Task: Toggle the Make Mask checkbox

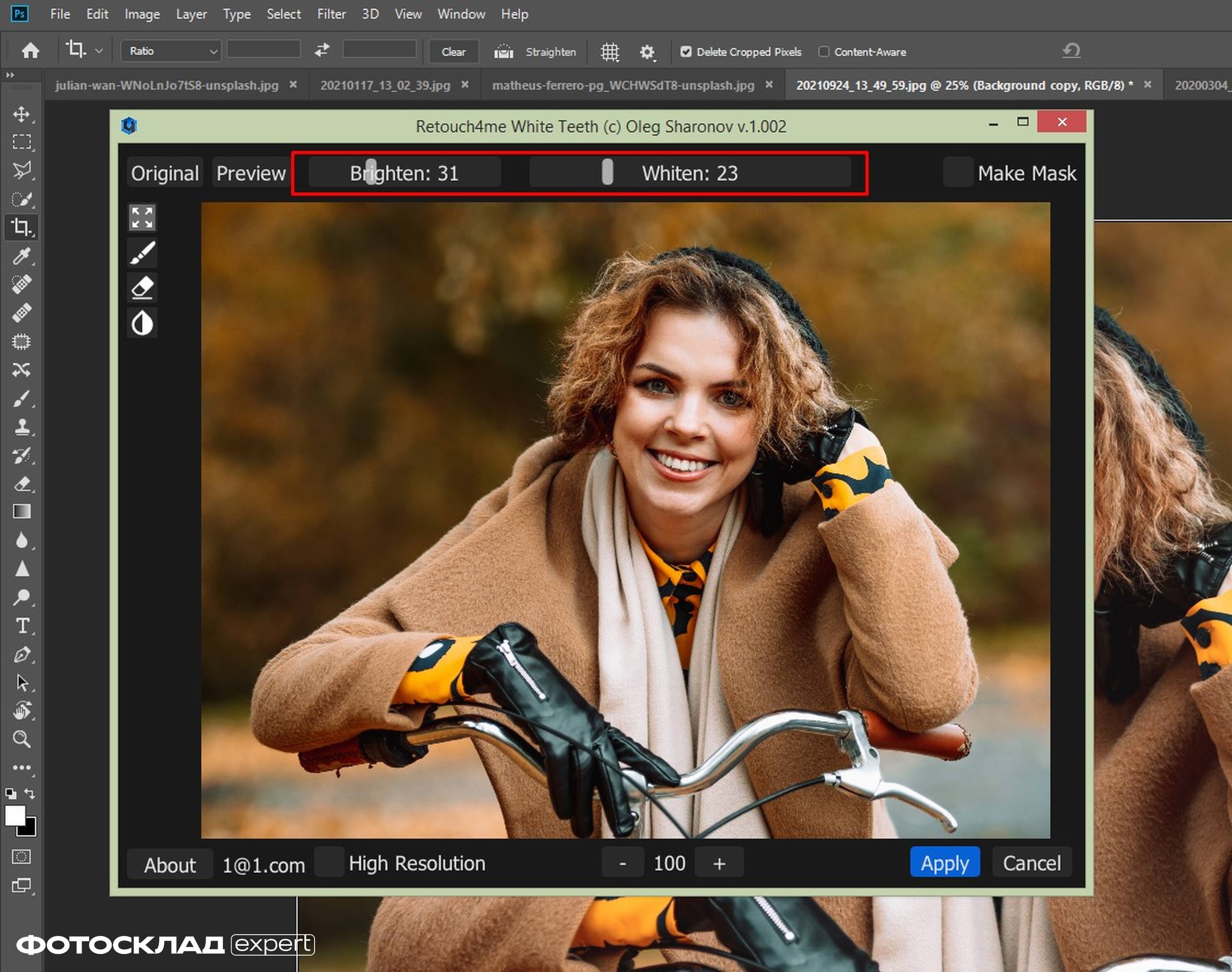Action: pos(958,172)
